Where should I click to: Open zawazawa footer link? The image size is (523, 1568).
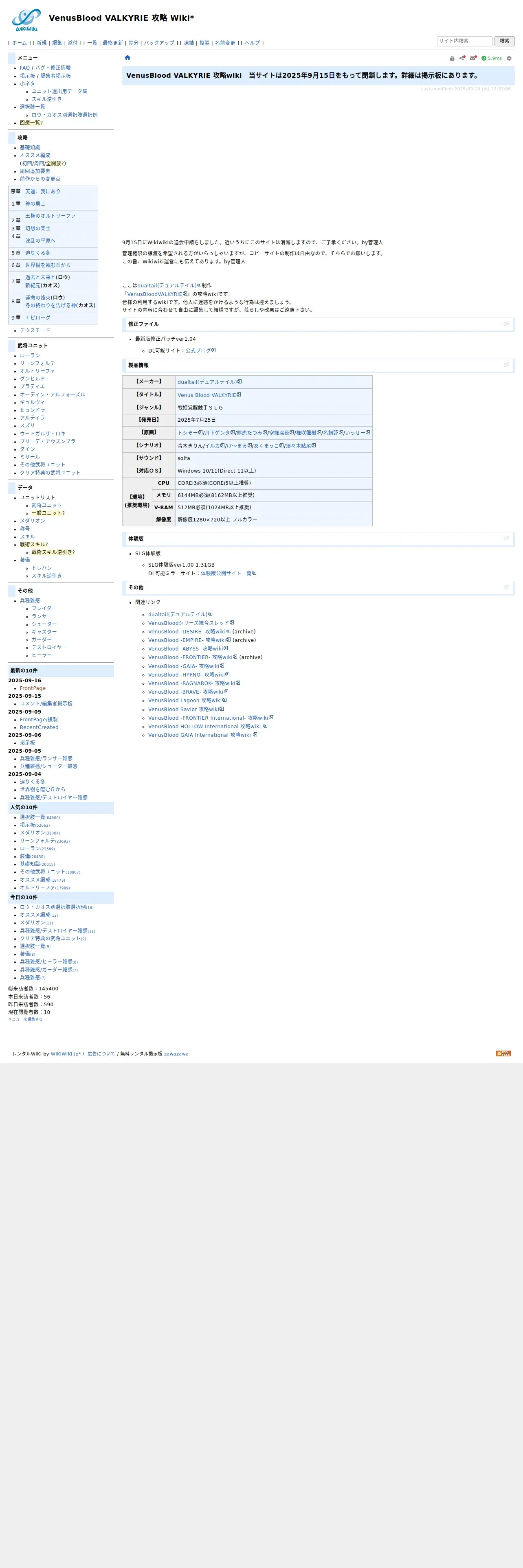tap(176, 1053)
